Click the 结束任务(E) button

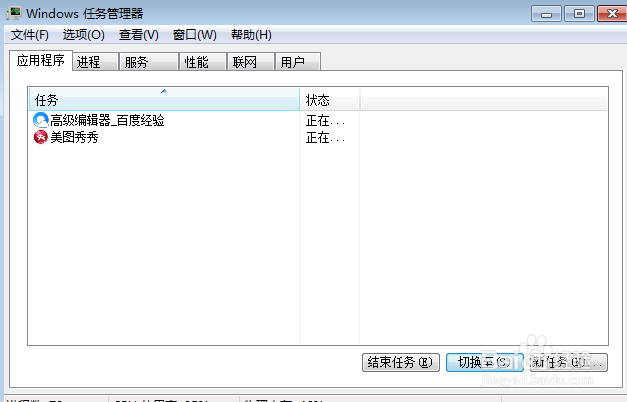click(401, 362)
